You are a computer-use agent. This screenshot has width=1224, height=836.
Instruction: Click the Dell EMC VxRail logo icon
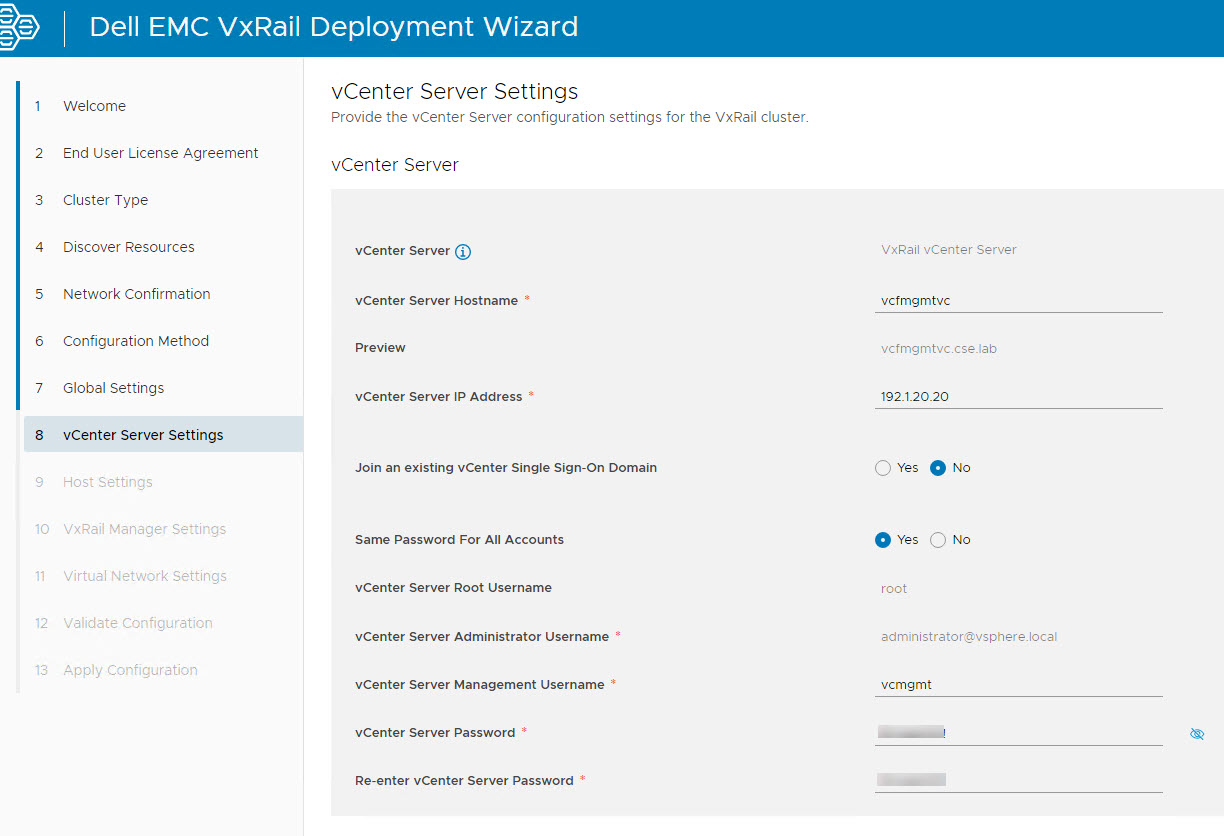pos(20,27)
